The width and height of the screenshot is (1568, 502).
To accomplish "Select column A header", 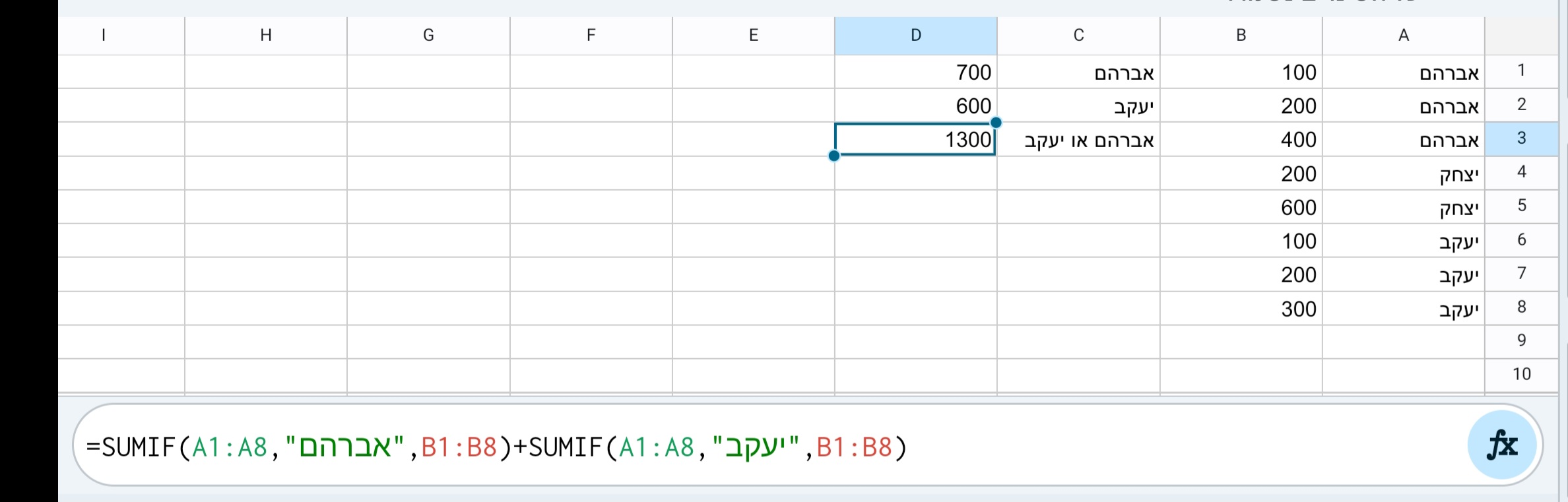I will pyautogui.click(x=1403, y=36).
